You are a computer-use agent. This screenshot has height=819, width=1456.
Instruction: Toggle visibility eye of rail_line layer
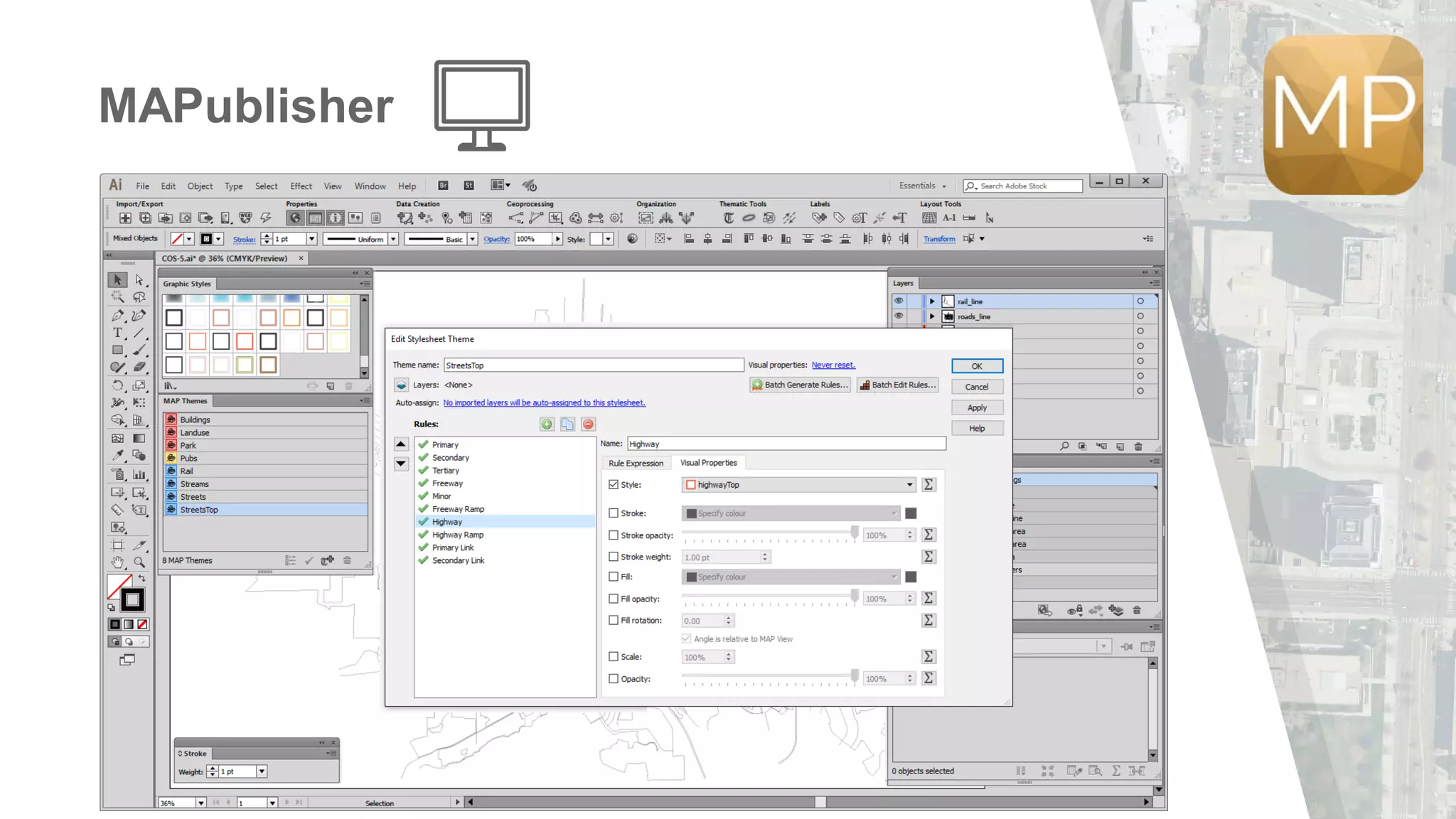pyautogui.click(x=899, y=301)
